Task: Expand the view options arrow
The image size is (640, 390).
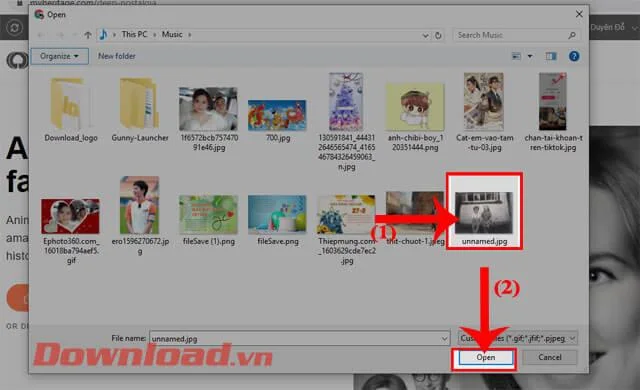Action: pos(530,56)
